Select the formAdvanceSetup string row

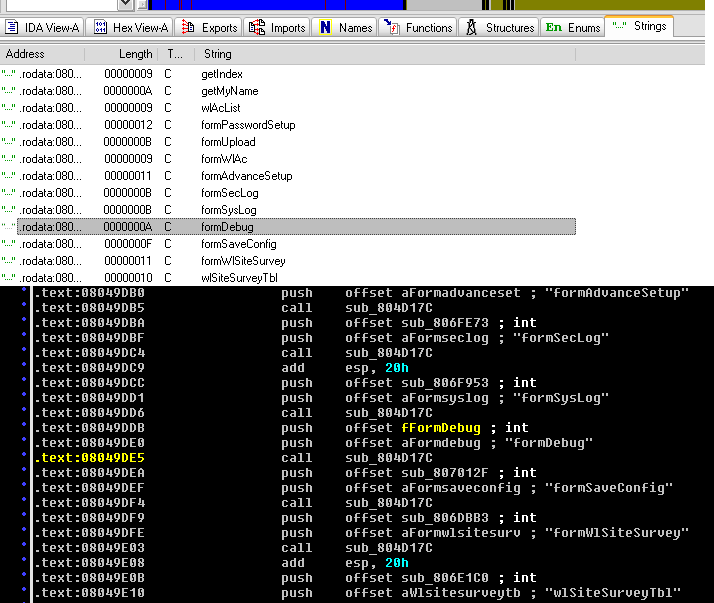coord(288,176)
